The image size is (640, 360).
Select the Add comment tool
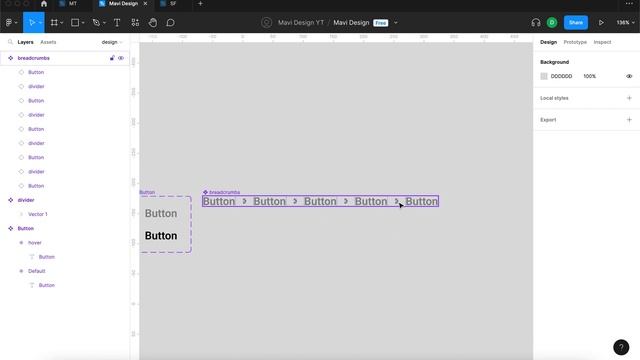[171, 23]
